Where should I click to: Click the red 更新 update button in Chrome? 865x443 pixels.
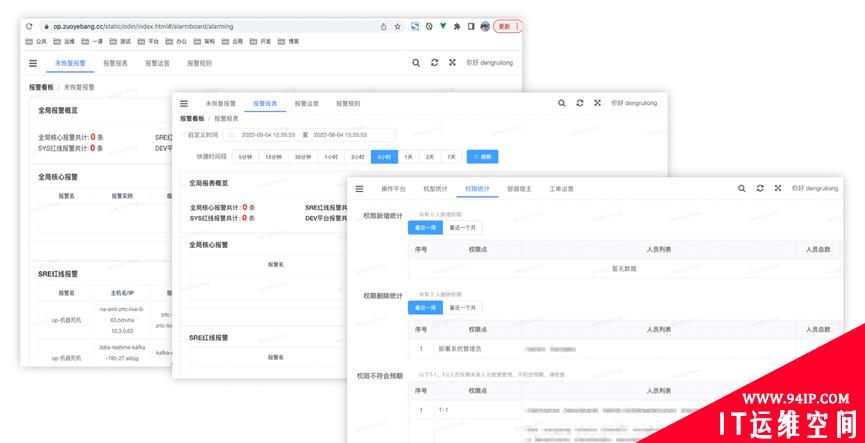(x=508, y=26)
